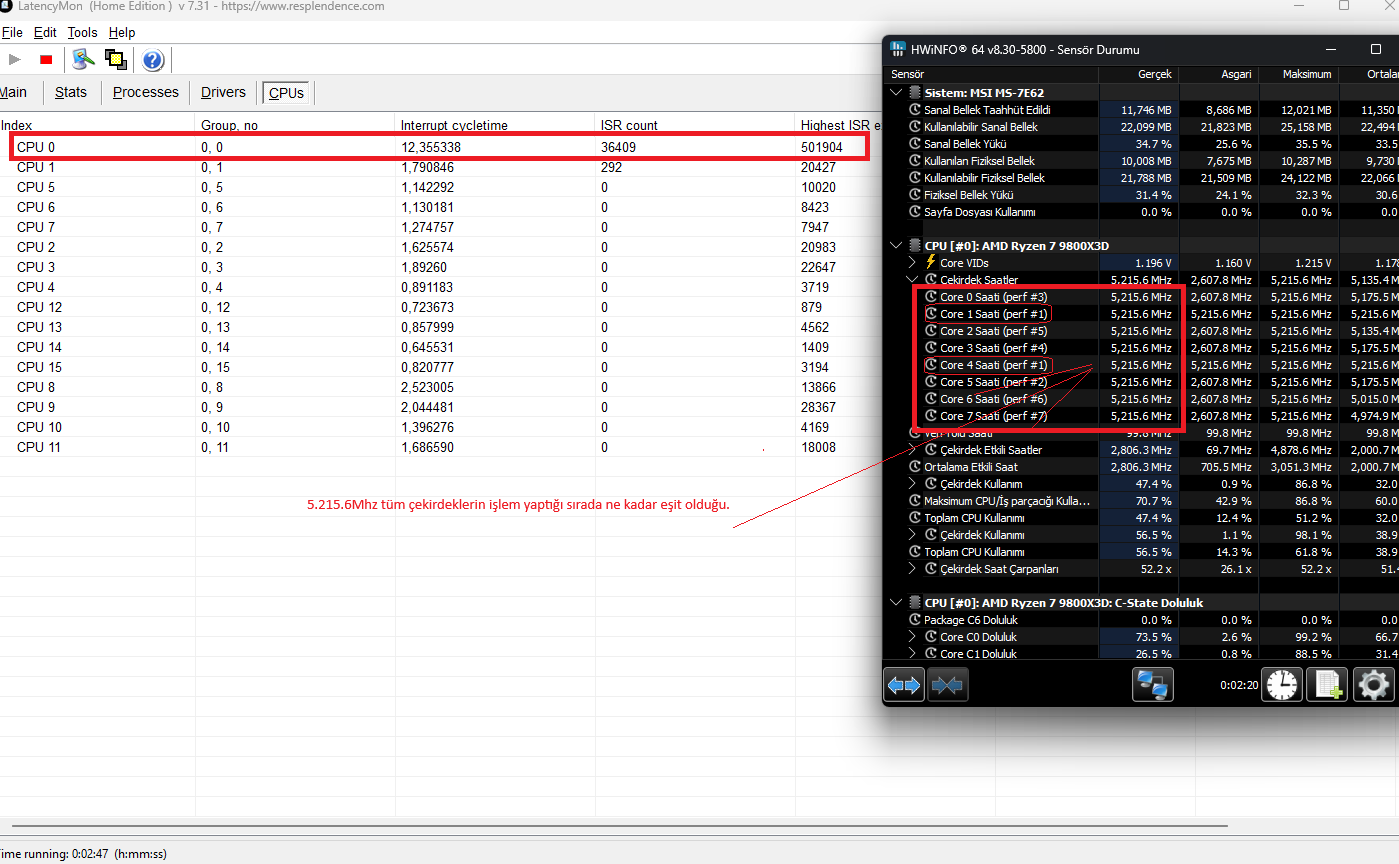Collapse the Sistem: MSI MS-7E62 group
This screenshot has width=1399, height=864.
(x=896, y=93)
